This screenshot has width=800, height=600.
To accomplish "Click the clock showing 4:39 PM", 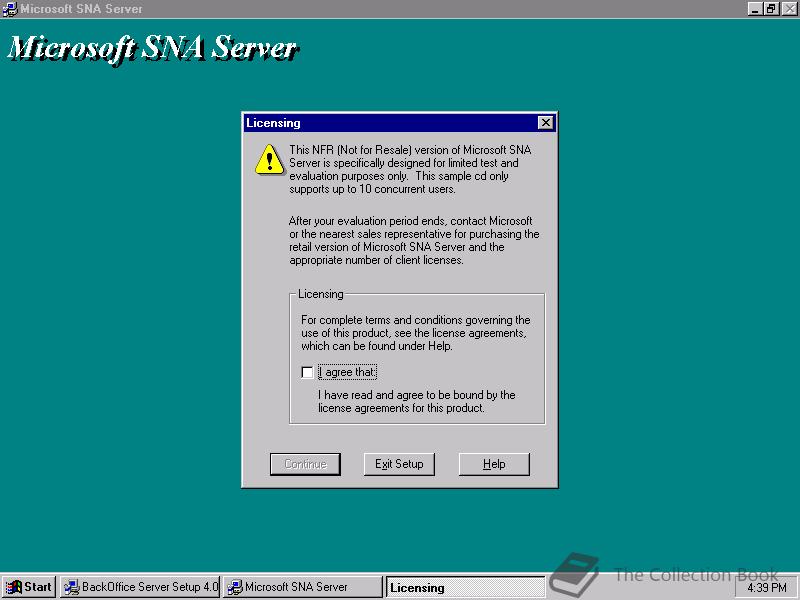I will [x=767, y=588].
